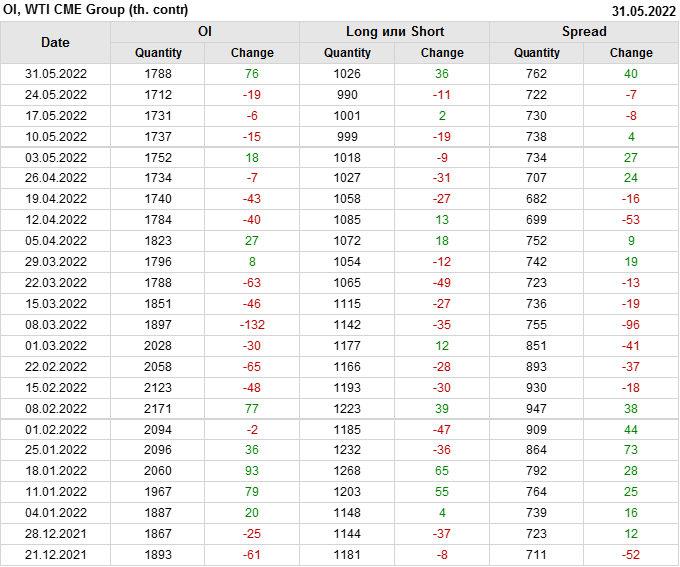Click the table title "OI, WTI CME Group"
The height and width of the screenshot is (567, 680).
coord(88,11)
